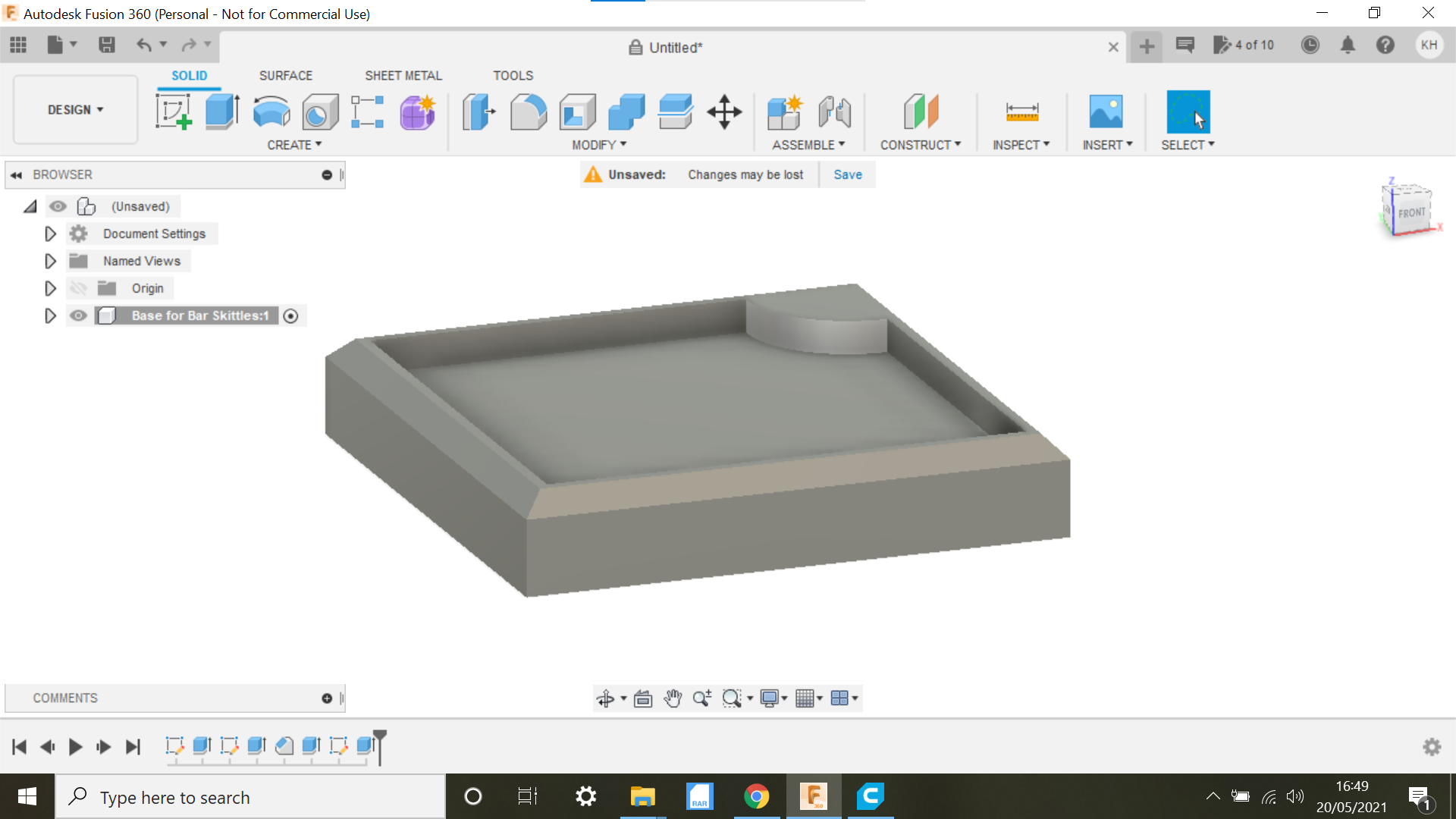Switch to the SHEET METAL tab
The image size is (1456, 819).
pos(403,76)
